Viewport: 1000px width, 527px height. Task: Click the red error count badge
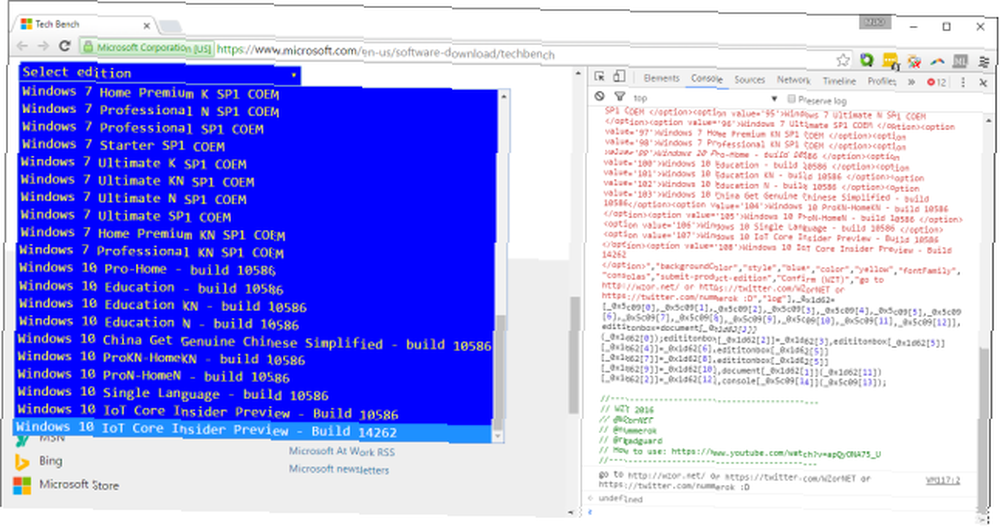coord(937,82)
